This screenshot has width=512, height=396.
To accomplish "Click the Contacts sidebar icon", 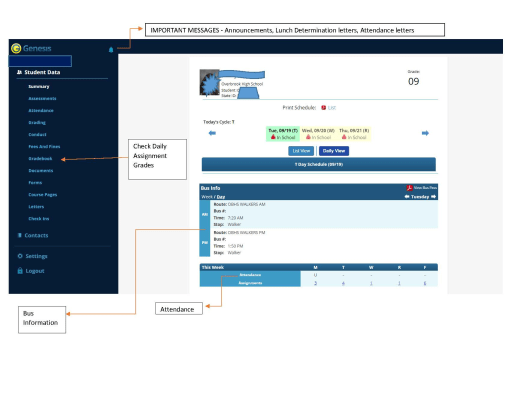I will (20, 235).
